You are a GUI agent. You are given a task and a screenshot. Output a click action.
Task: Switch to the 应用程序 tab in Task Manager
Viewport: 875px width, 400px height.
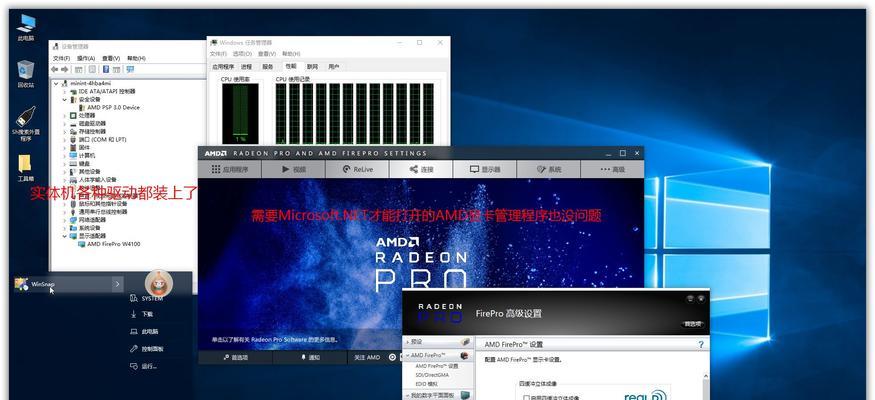coord(223,66)
